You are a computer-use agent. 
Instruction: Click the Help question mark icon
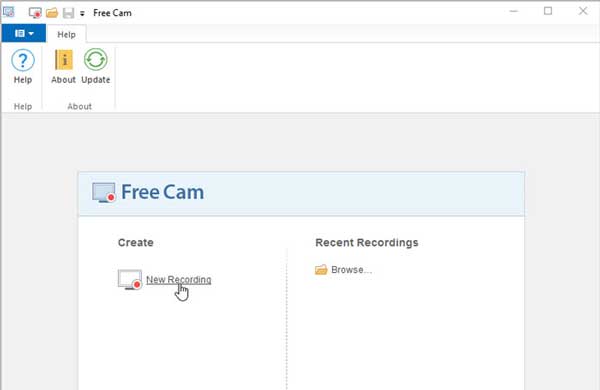[x=23, y=60]
